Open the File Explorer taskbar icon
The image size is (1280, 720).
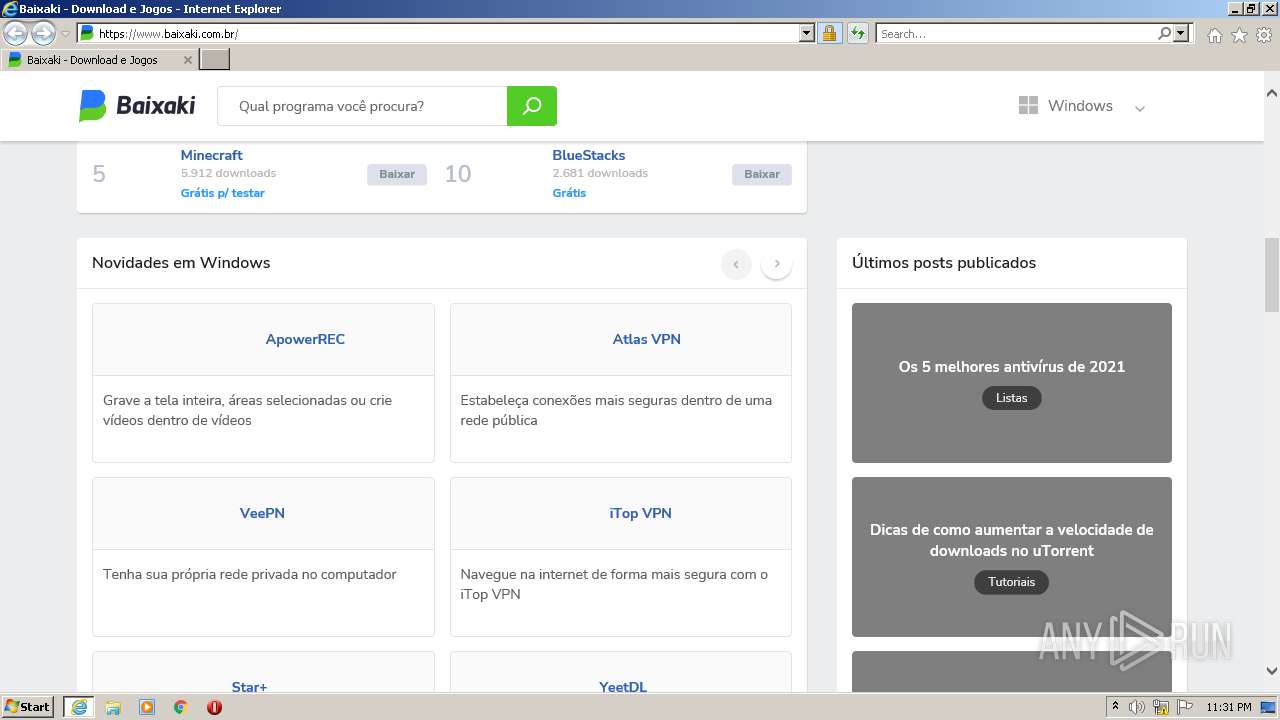tap(113, 707)
